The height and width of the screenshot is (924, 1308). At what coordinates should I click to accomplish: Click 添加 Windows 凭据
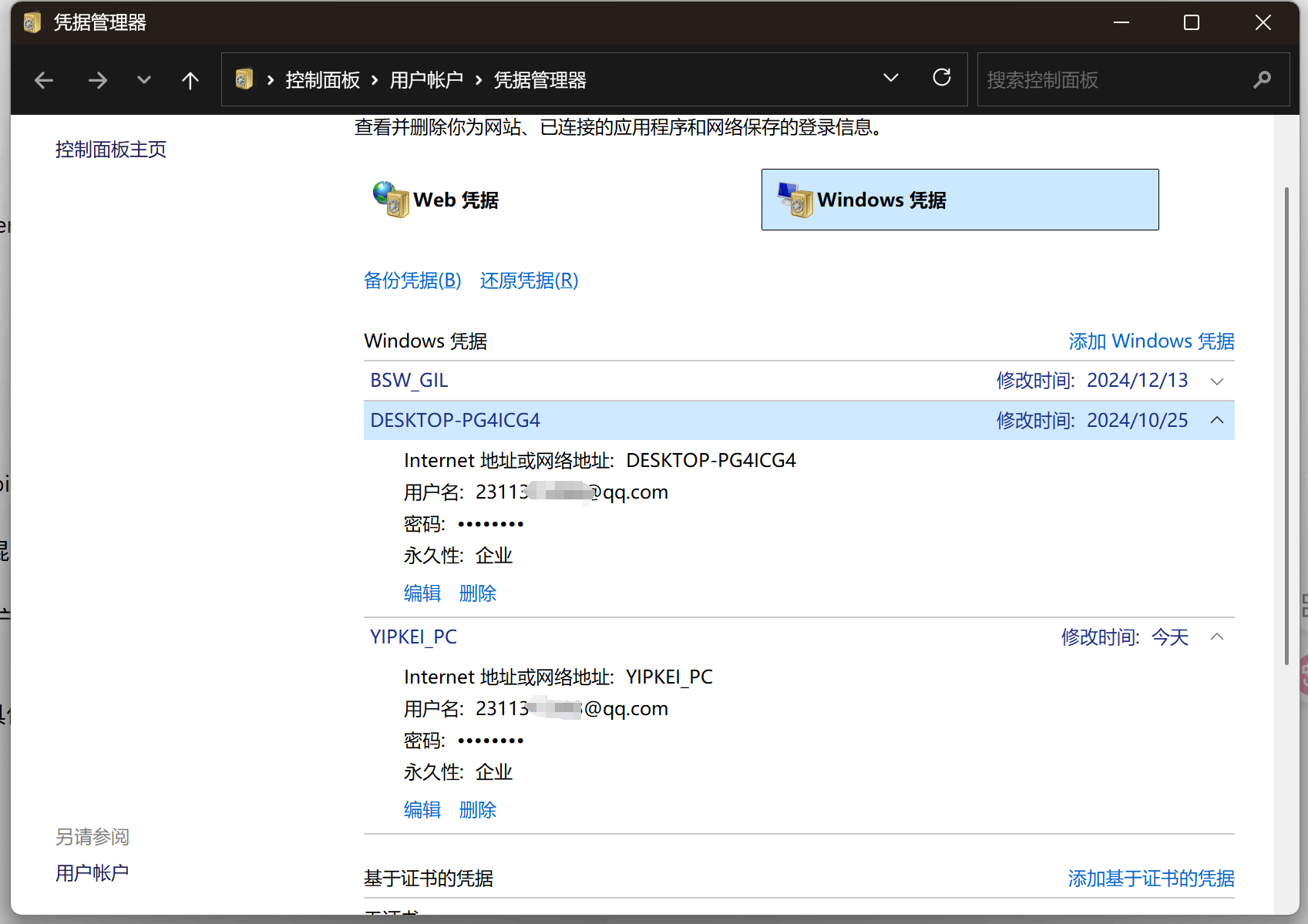[1151, 341]
